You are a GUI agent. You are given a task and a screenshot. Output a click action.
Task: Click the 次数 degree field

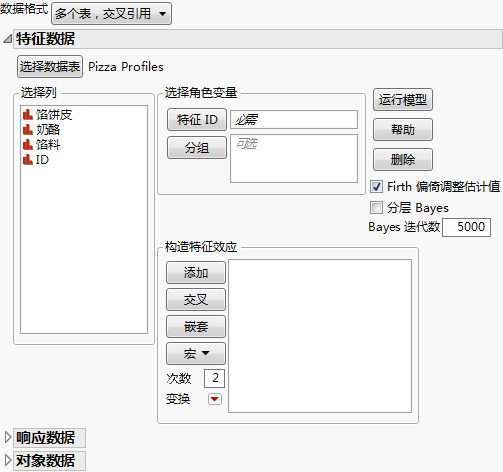point(215,378)
